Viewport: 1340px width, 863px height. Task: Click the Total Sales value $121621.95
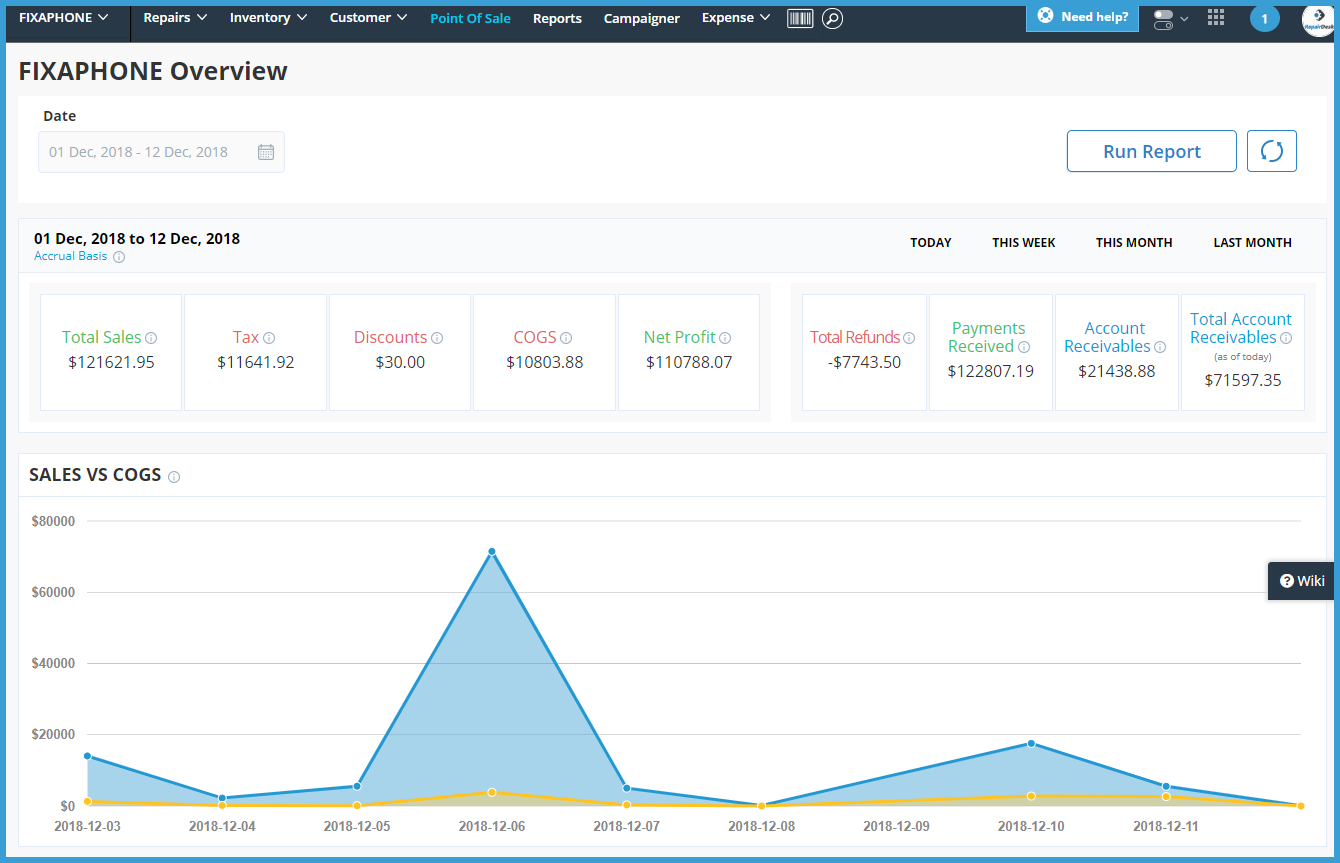point(112,362)
